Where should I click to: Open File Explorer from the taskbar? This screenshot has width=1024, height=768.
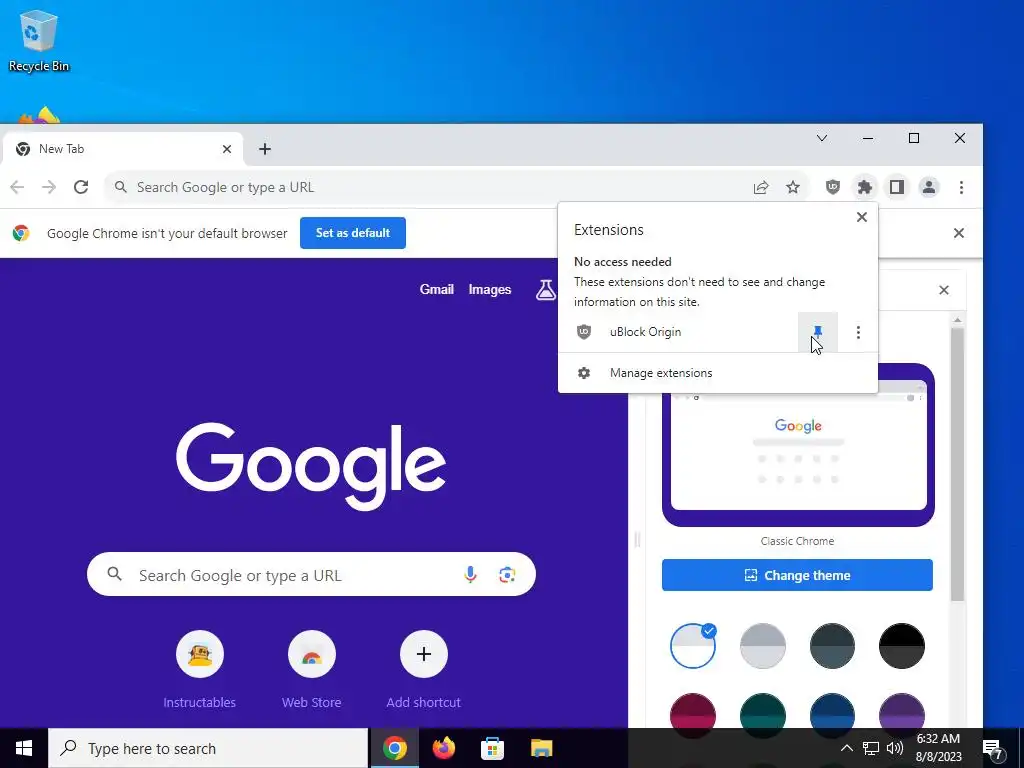pyautogui.click(x=541, y=748)
